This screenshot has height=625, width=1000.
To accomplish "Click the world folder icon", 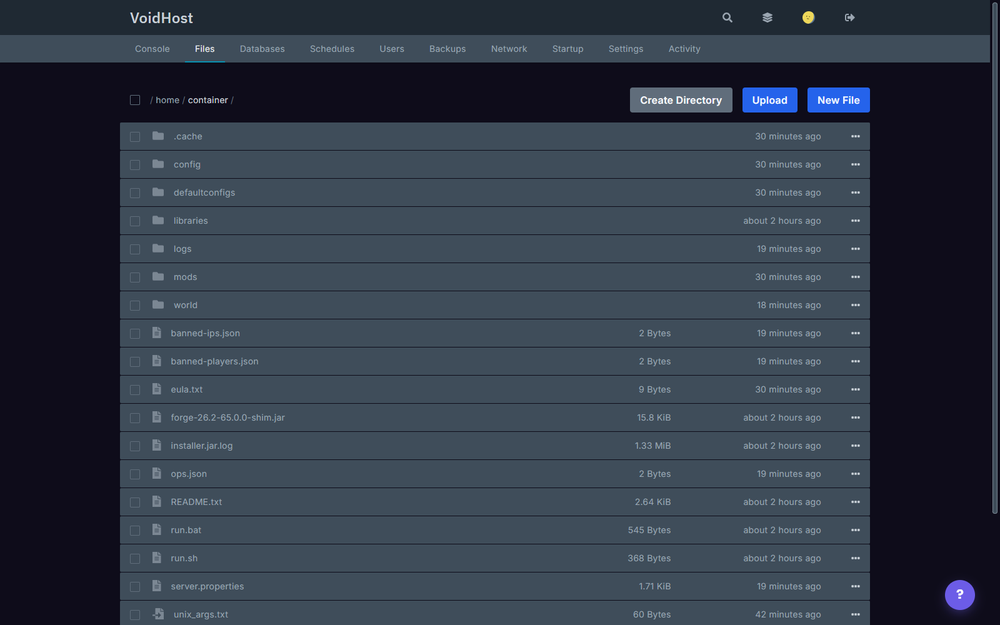I will pos(158,305).
